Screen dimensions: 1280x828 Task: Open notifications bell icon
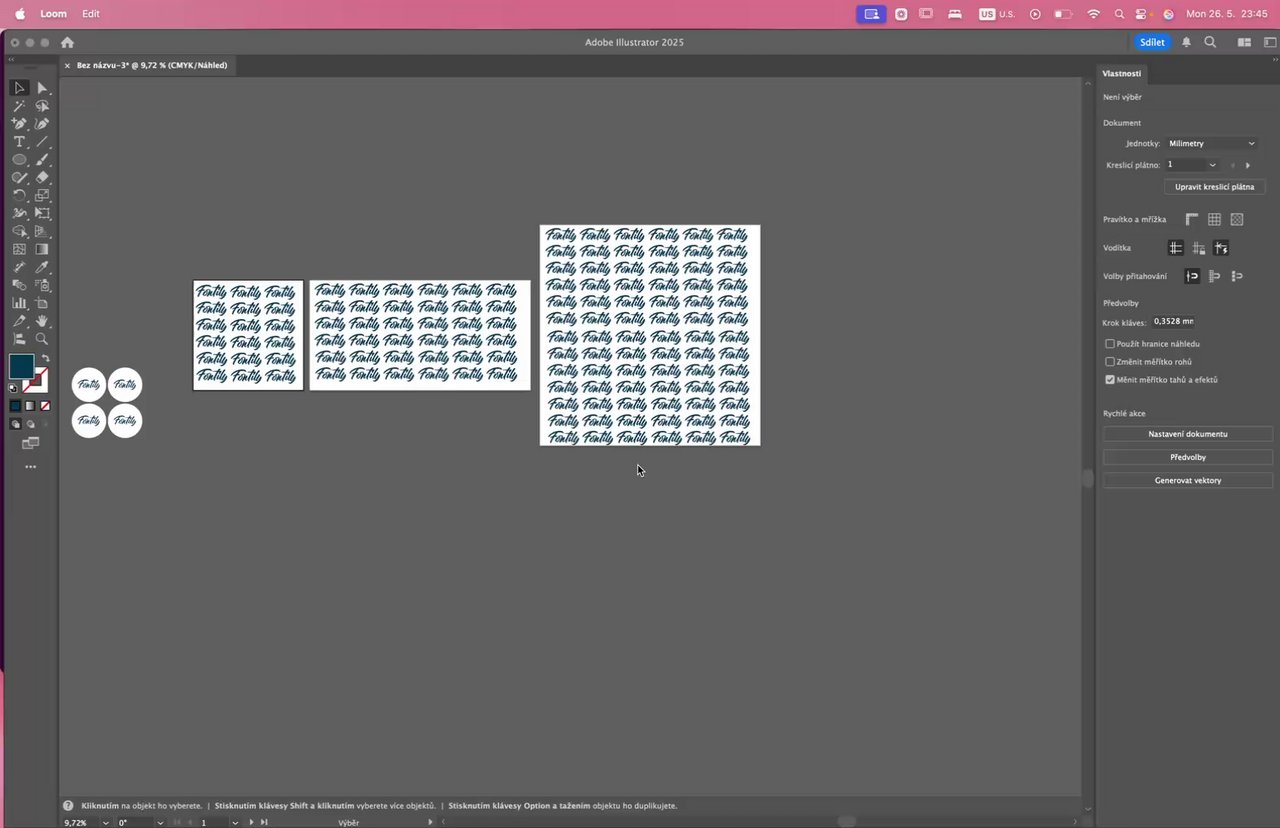(x=1186, y=42)
